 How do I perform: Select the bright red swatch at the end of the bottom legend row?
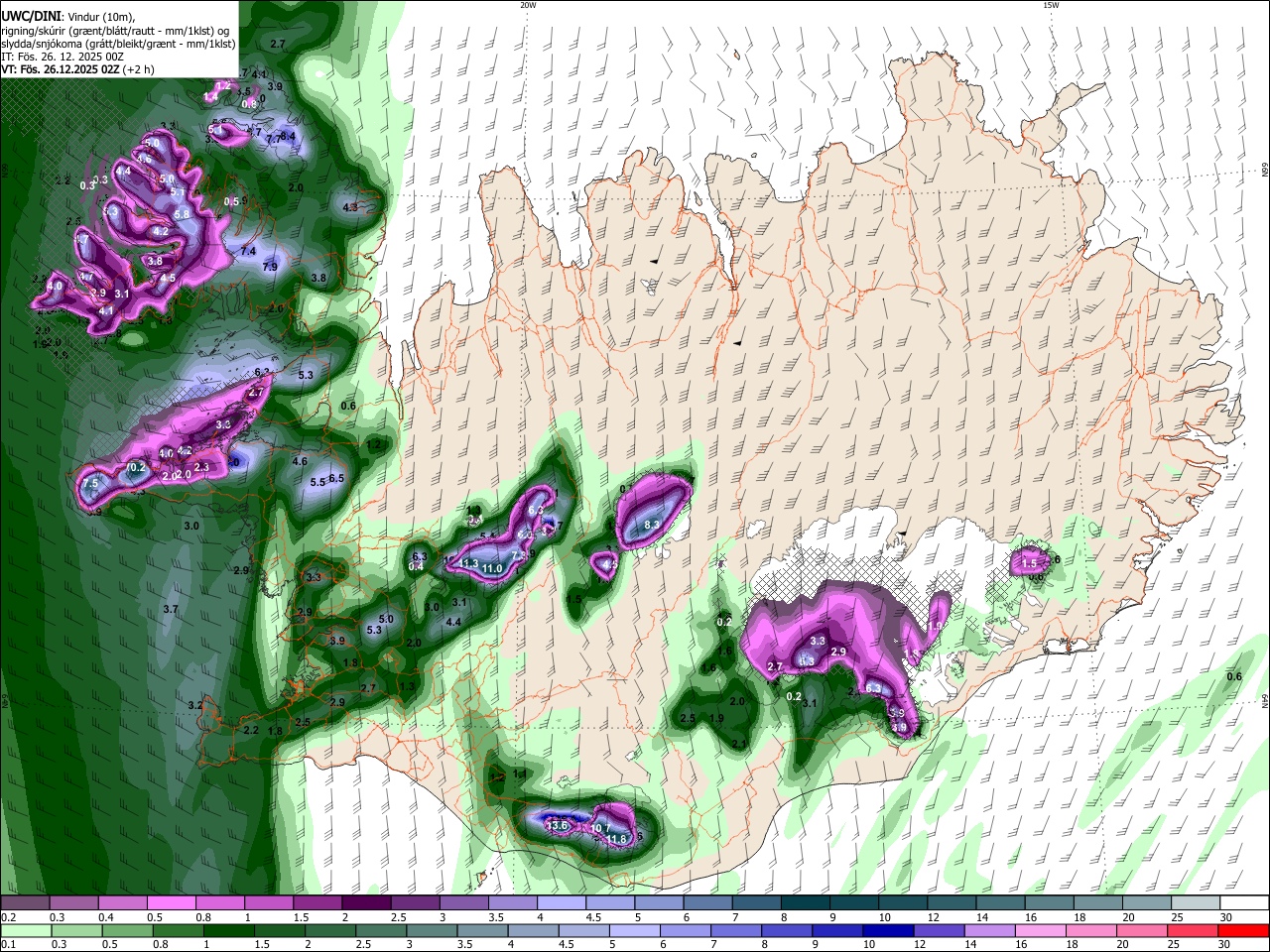click(1242, 931)
